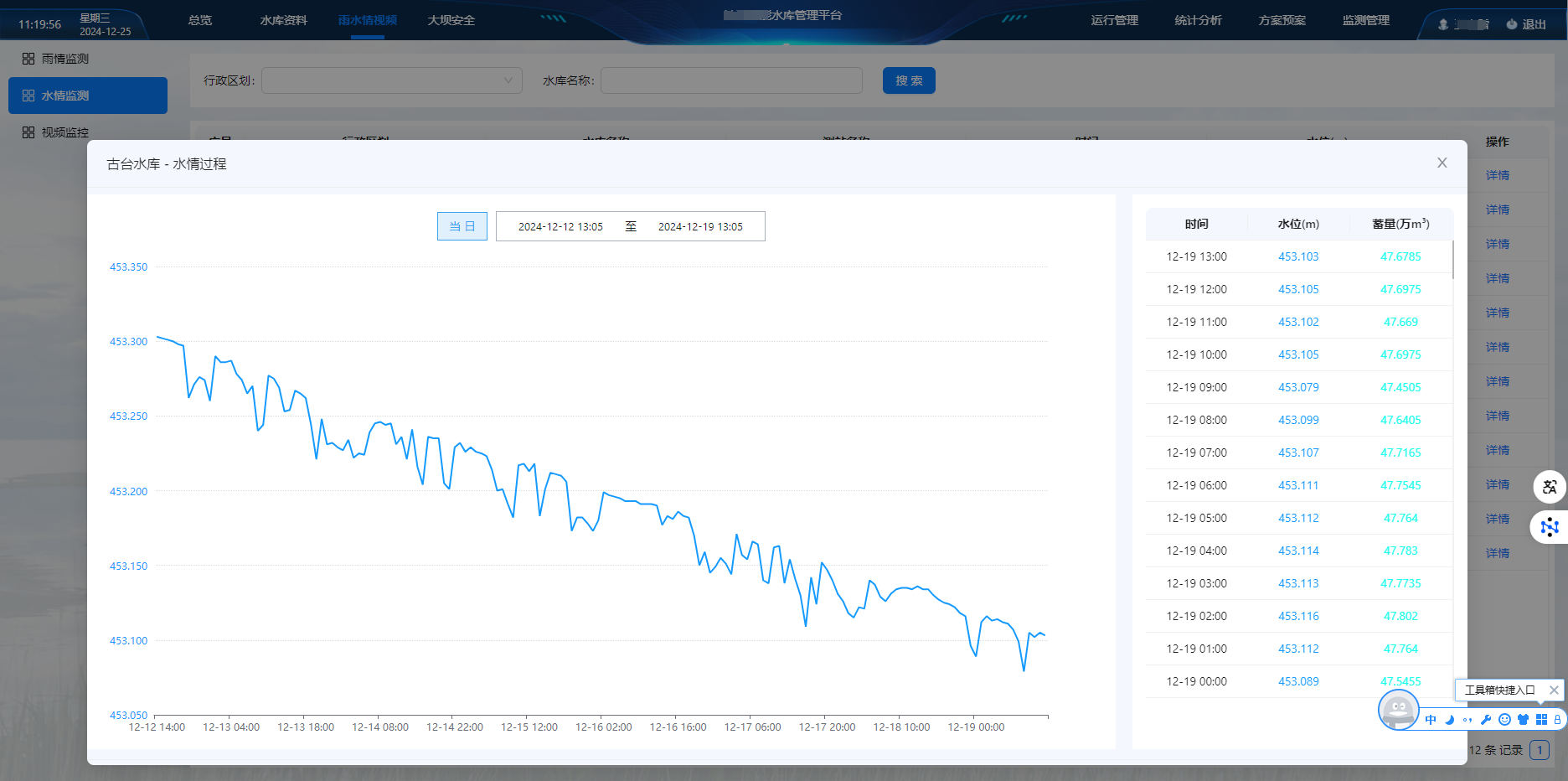The height and width of the screenshot is (781, 1568).
Task: Click the blue network node floating icon
Action: click(x=1550, y=527)
